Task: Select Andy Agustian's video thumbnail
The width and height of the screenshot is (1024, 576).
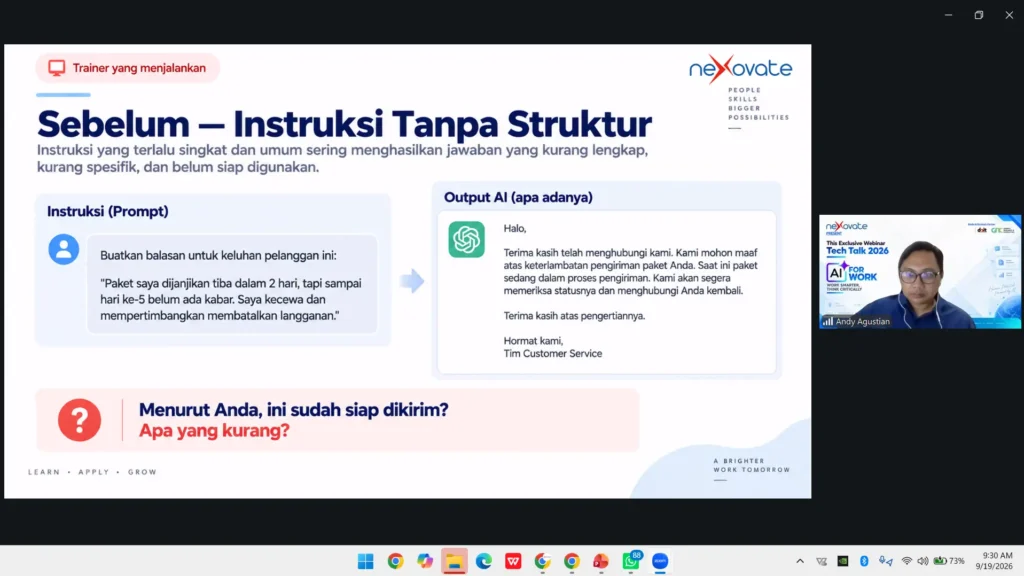Action: [920, 272]
